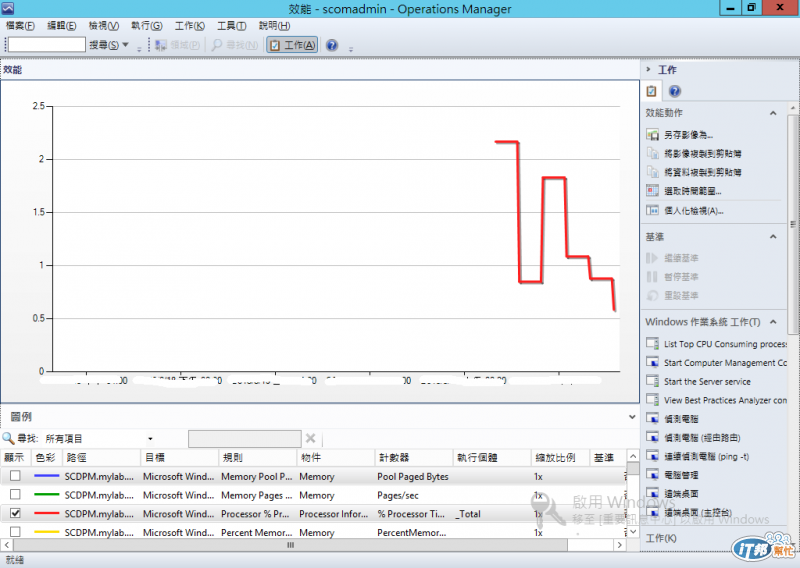Viewport: 800px width, 568px height.
Task: Click the List Top CPU Consuming processes icon
Action: pyautogui.click(x=652, y=343)
